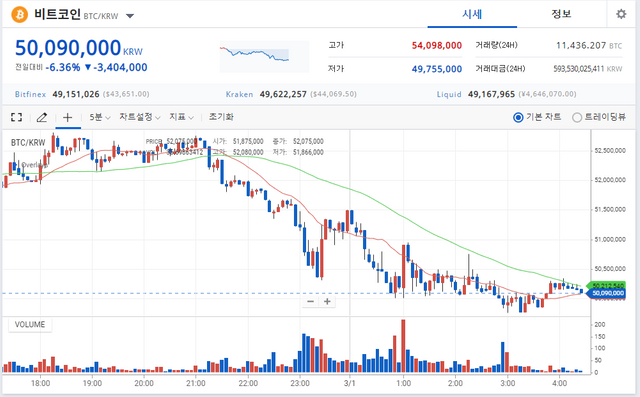Click the Liquid price 49,167,965
640x397 pixels.
491,94
